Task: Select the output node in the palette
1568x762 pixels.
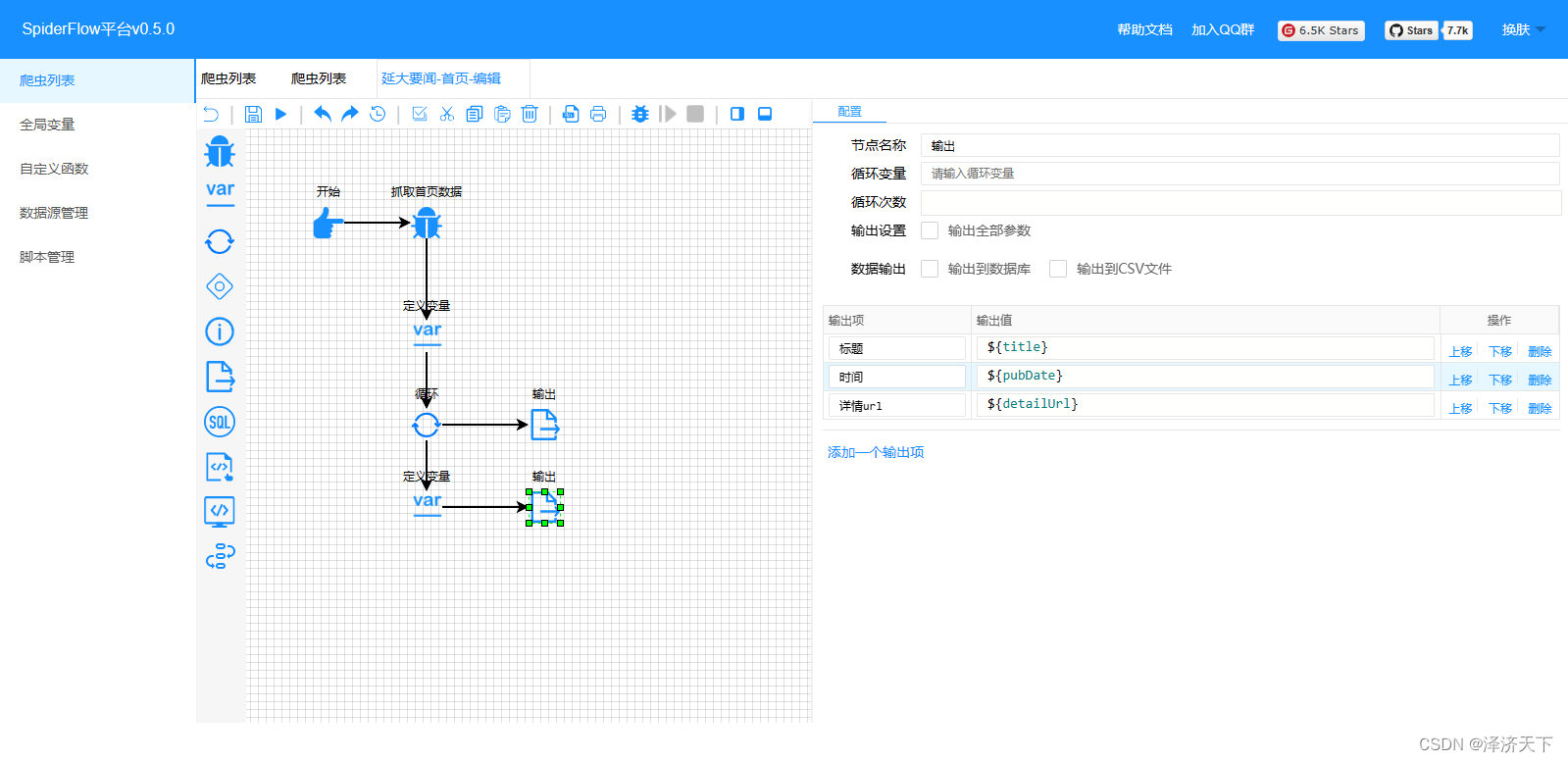Action: [x=220, y=377]
